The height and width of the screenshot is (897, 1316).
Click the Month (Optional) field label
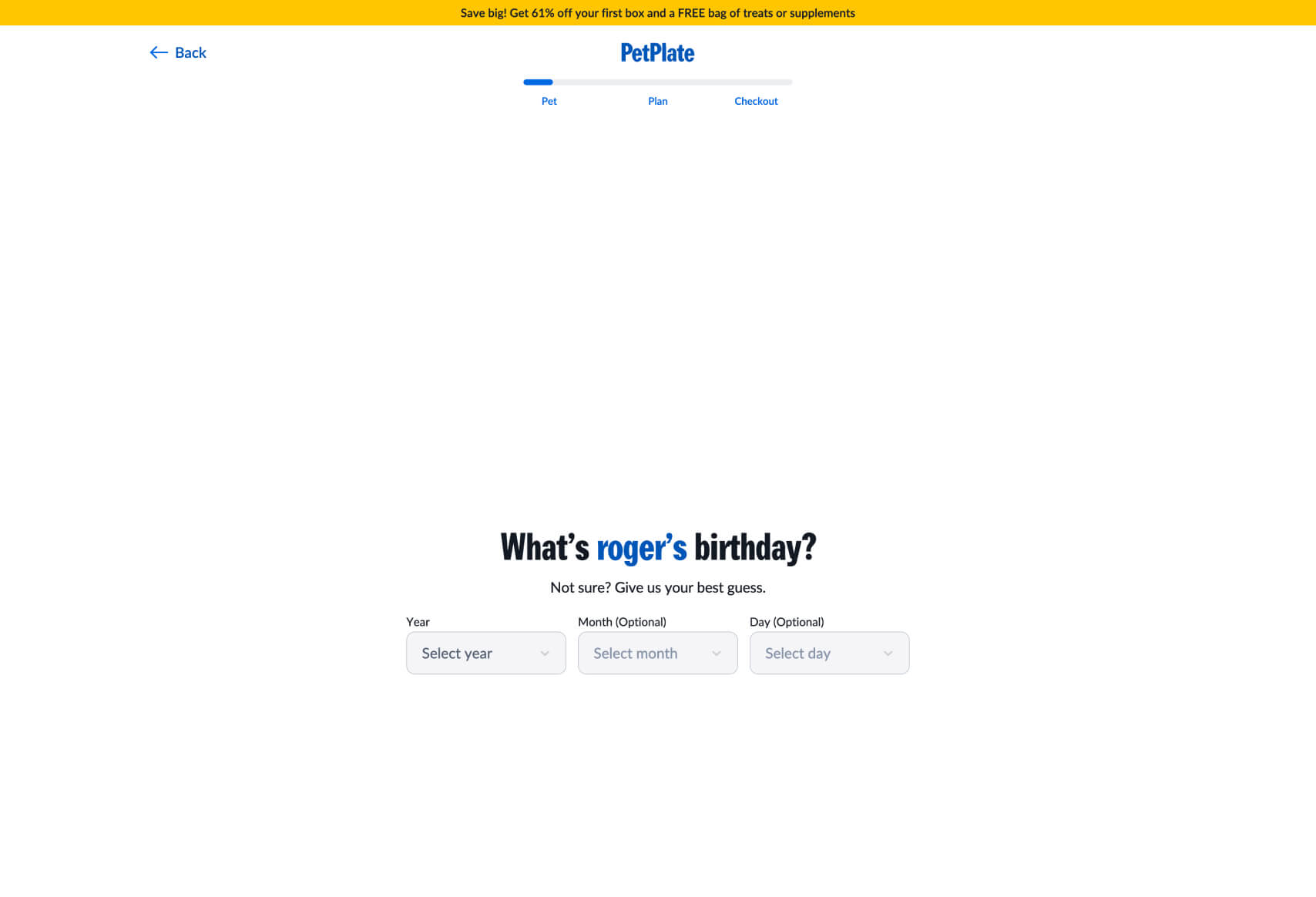(622, 622)
